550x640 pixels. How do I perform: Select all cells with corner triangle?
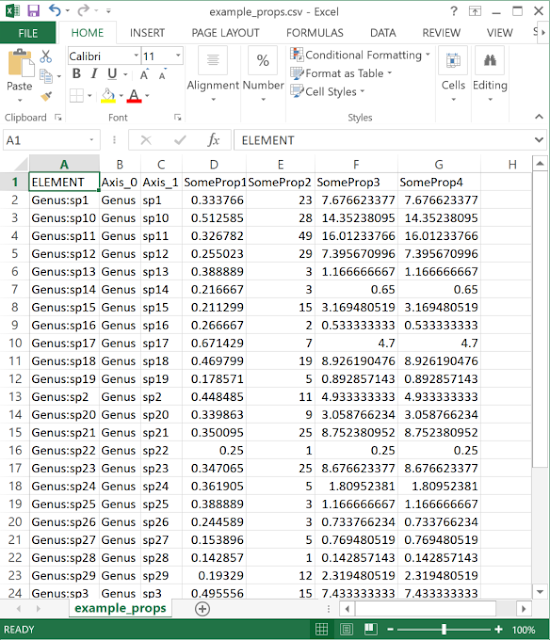tap(20, 164)
